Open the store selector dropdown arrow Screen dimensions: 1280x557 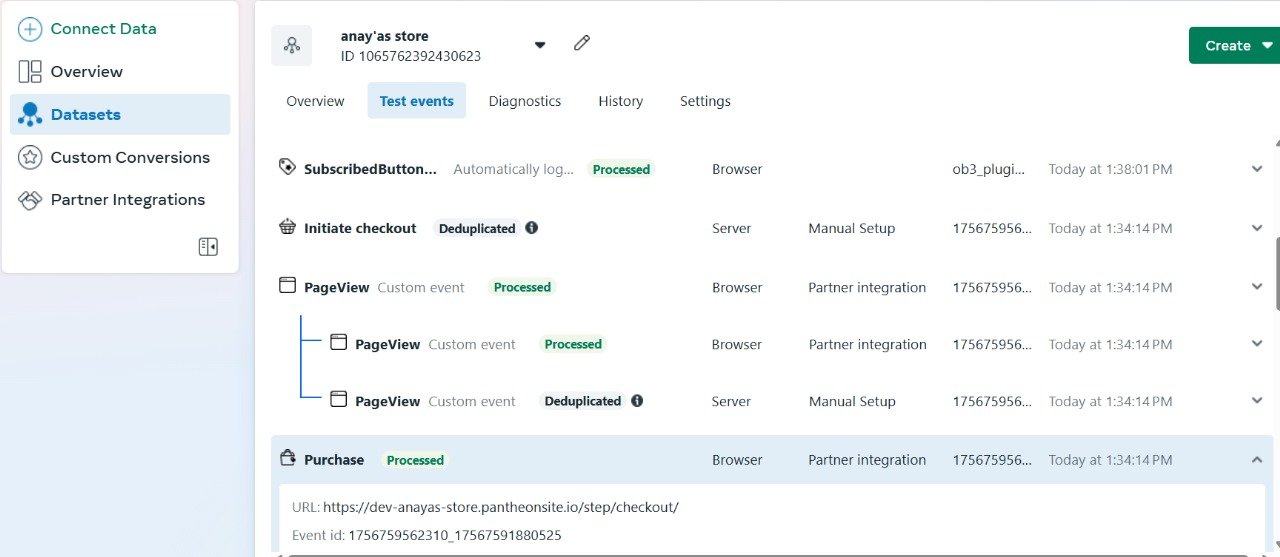pos(540,45)
